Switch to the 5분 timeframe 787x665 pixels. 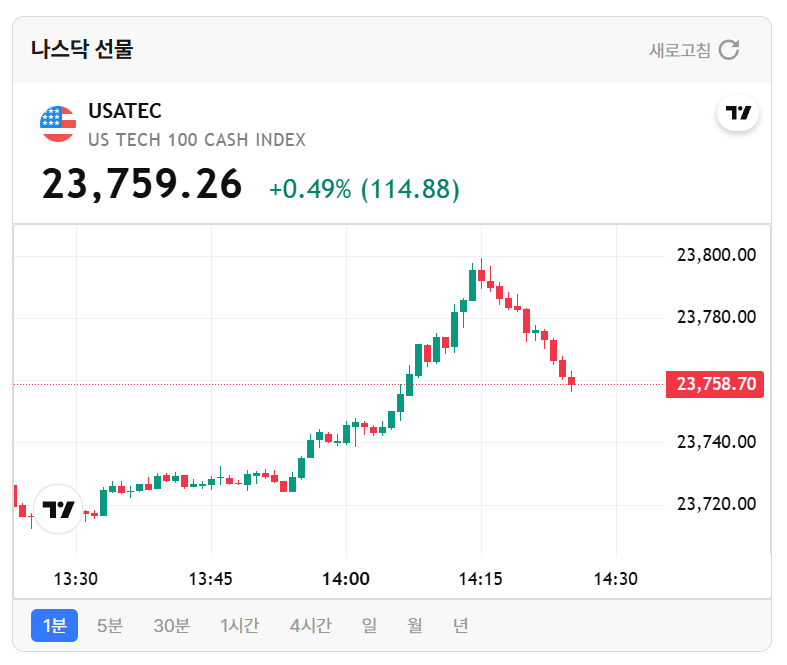[109, 626]
